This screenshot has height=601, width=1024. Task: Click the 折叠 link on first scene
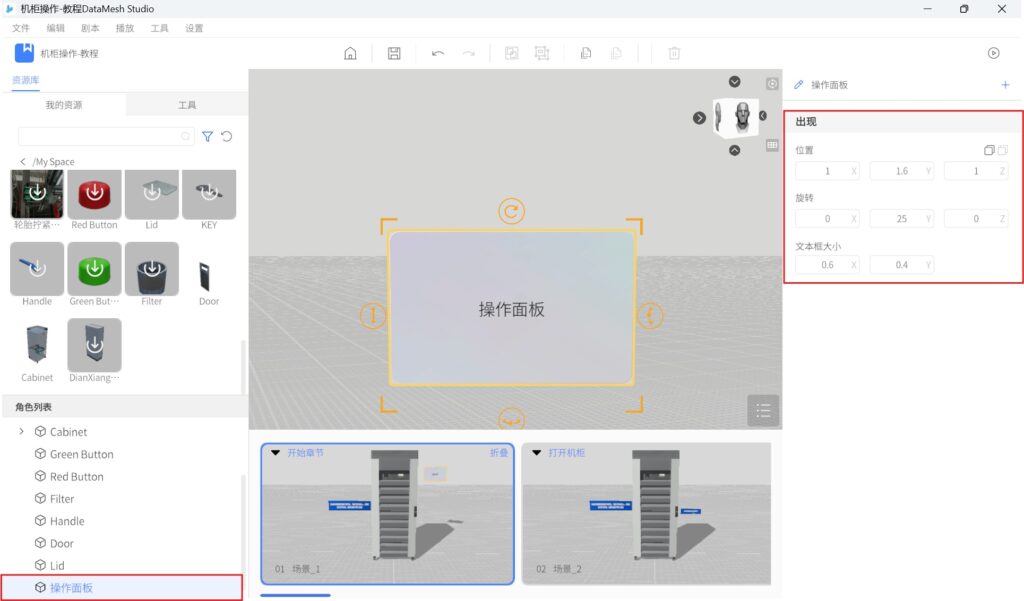(498, 453)
